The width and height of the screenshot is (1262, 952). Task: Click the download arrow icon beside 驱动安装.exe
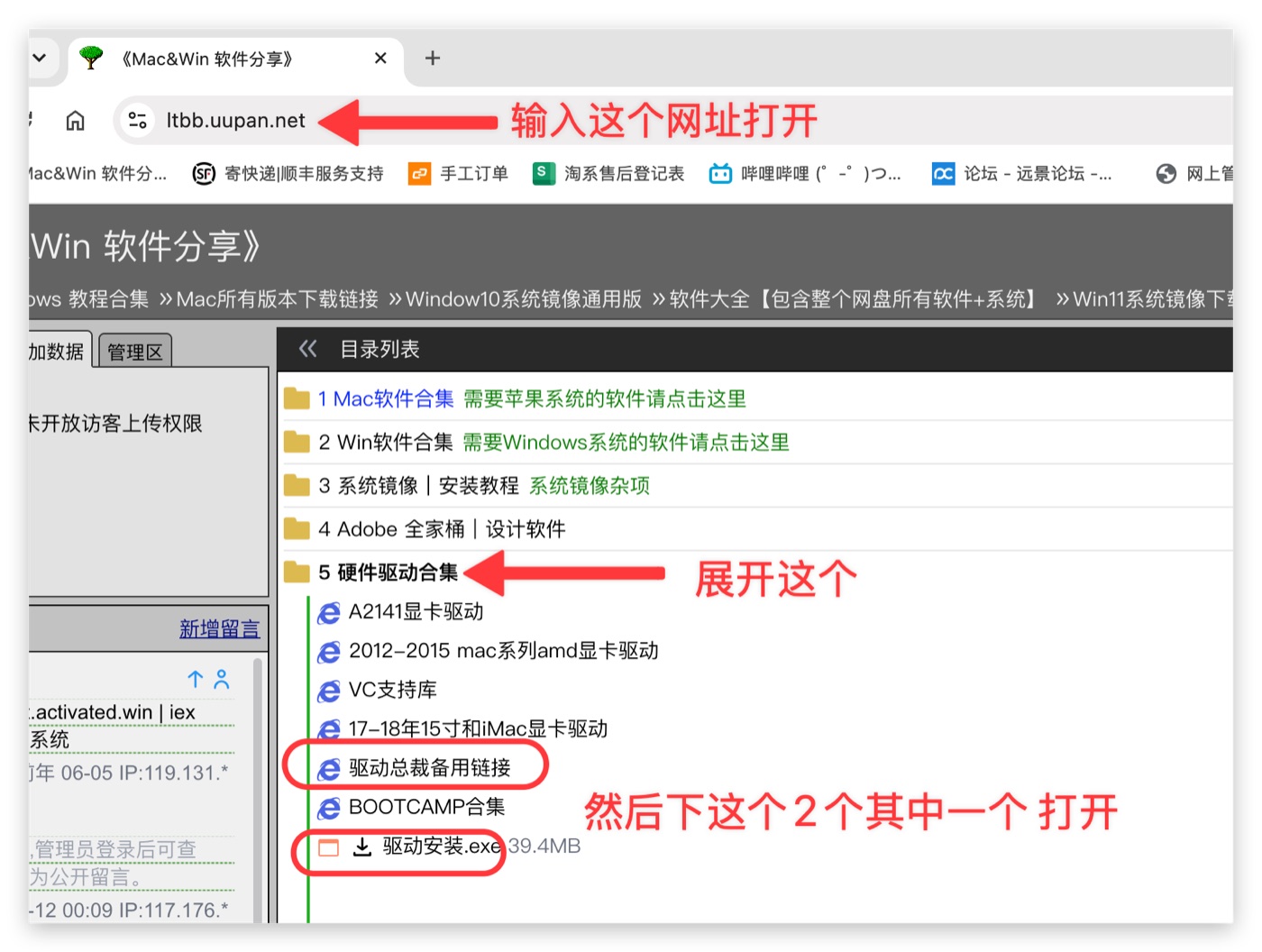click(361, 846)
